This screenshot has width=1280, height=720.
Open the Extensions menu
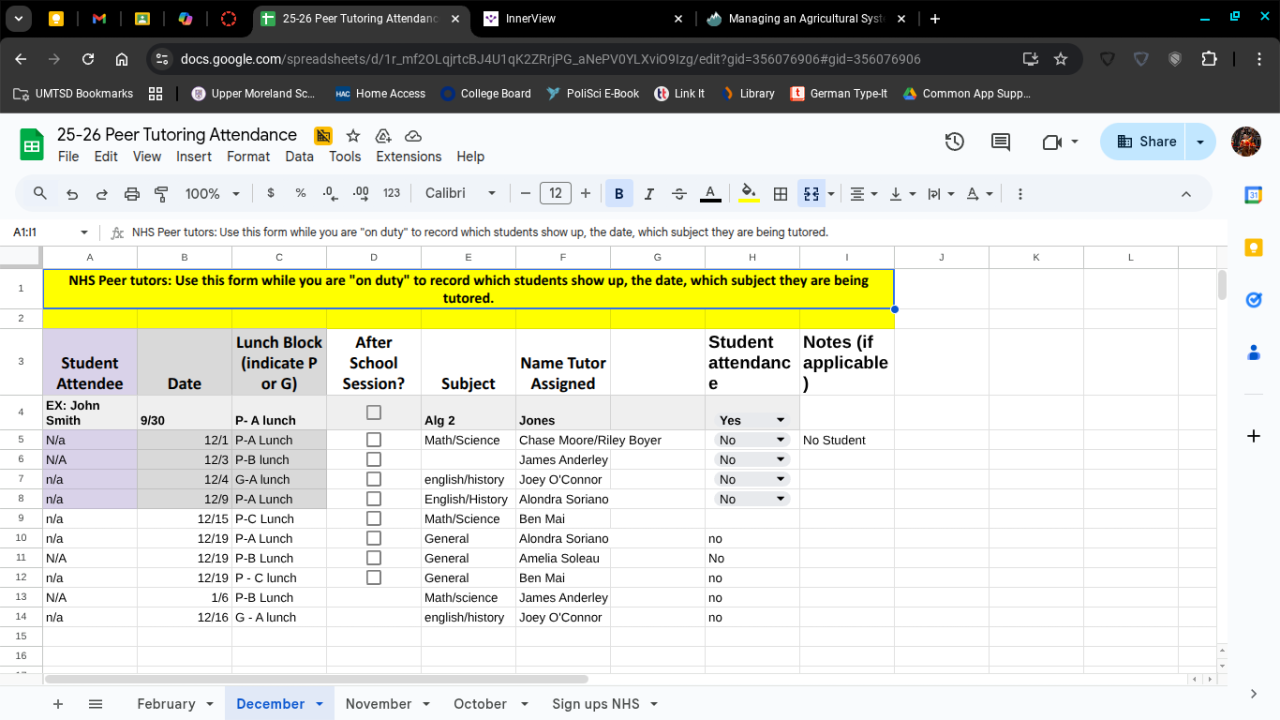[408, 156]
